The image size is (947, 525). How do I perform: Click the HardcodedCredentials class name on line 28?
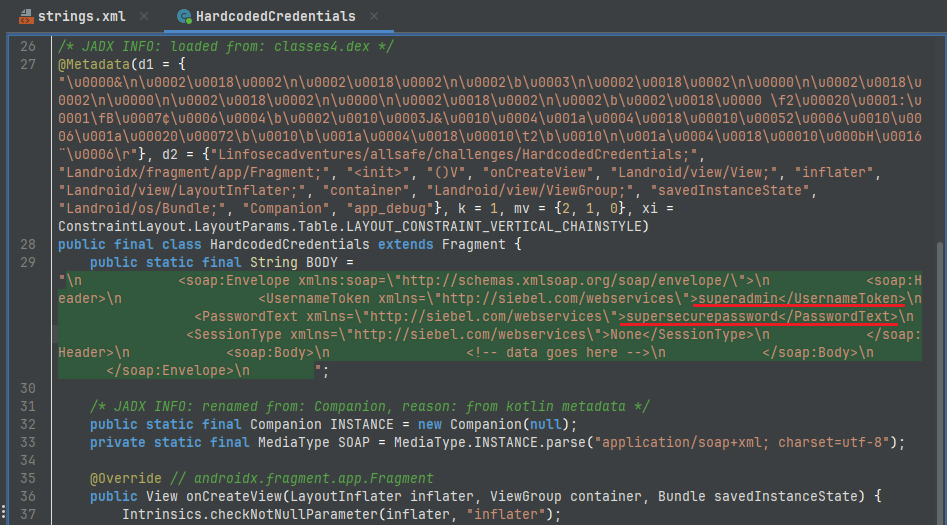click(290, 245)
